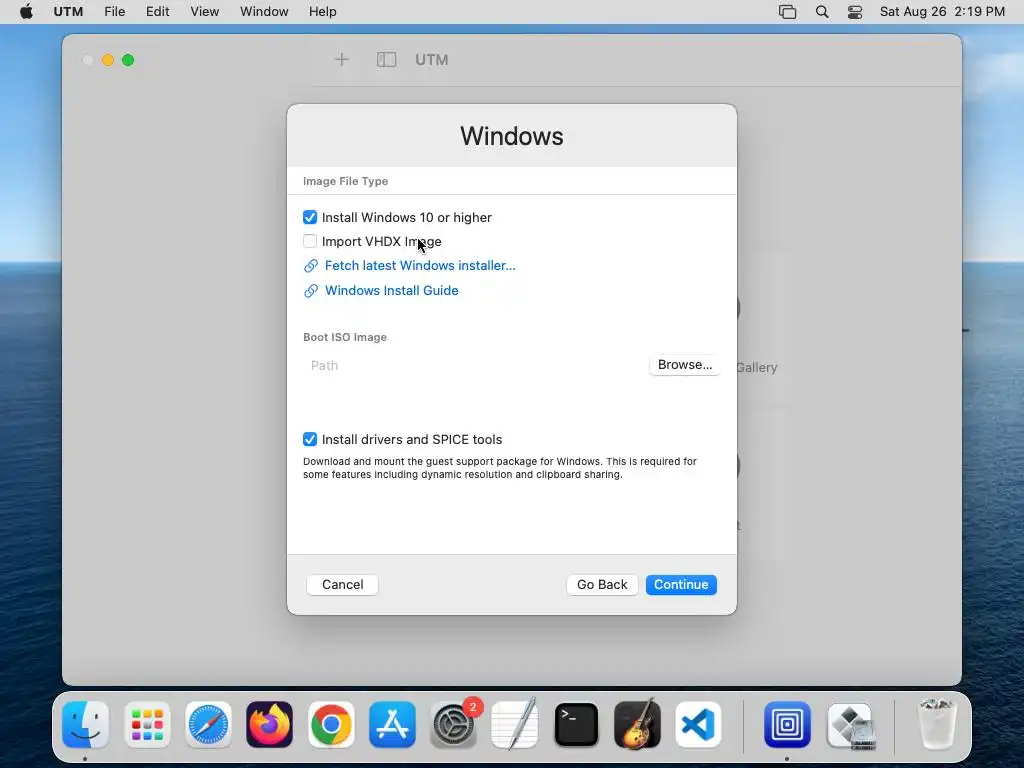Open the Trash in the Dock
Image resolution: width=1024 pixels, height=768 pixels.
click(x=937, y=724)
